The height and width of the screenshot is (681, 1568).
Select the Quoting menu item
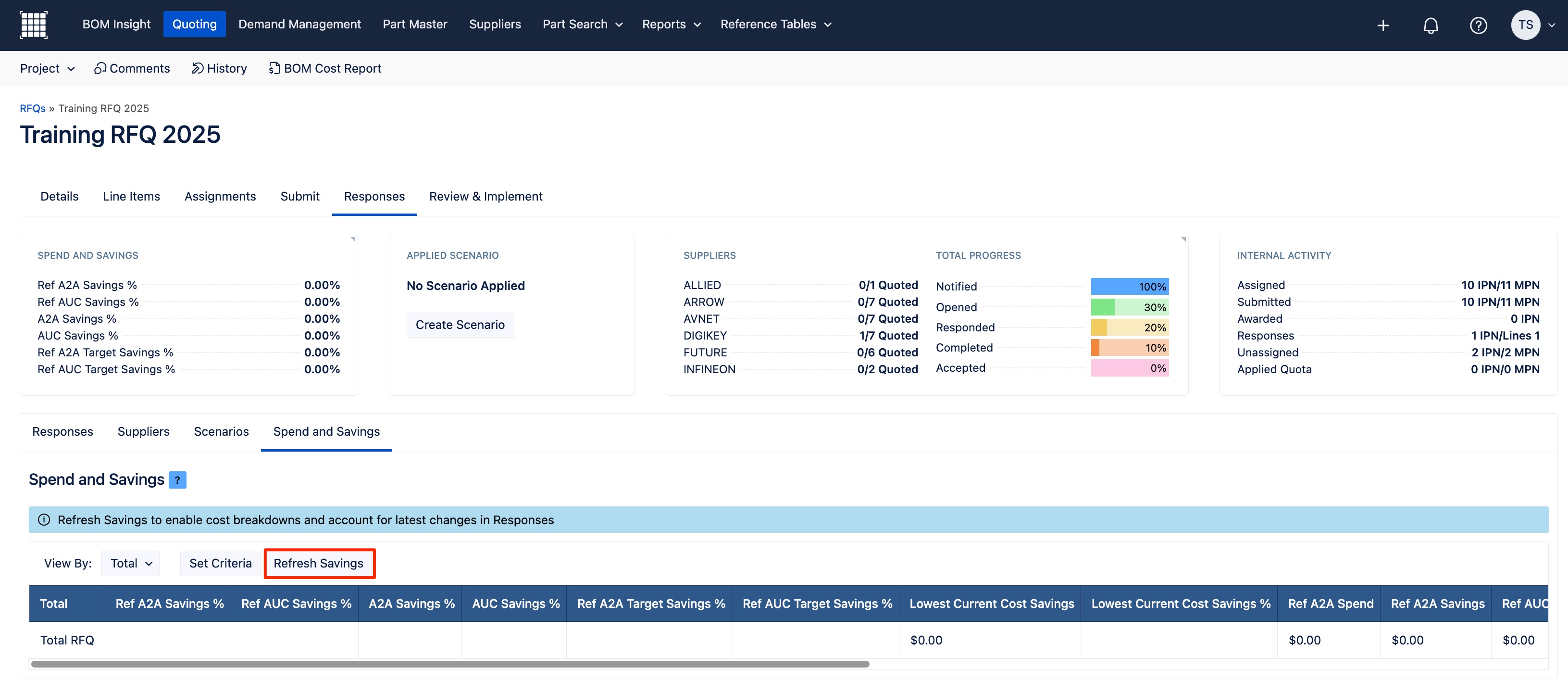pyautogui.click(x=194, y=25)
